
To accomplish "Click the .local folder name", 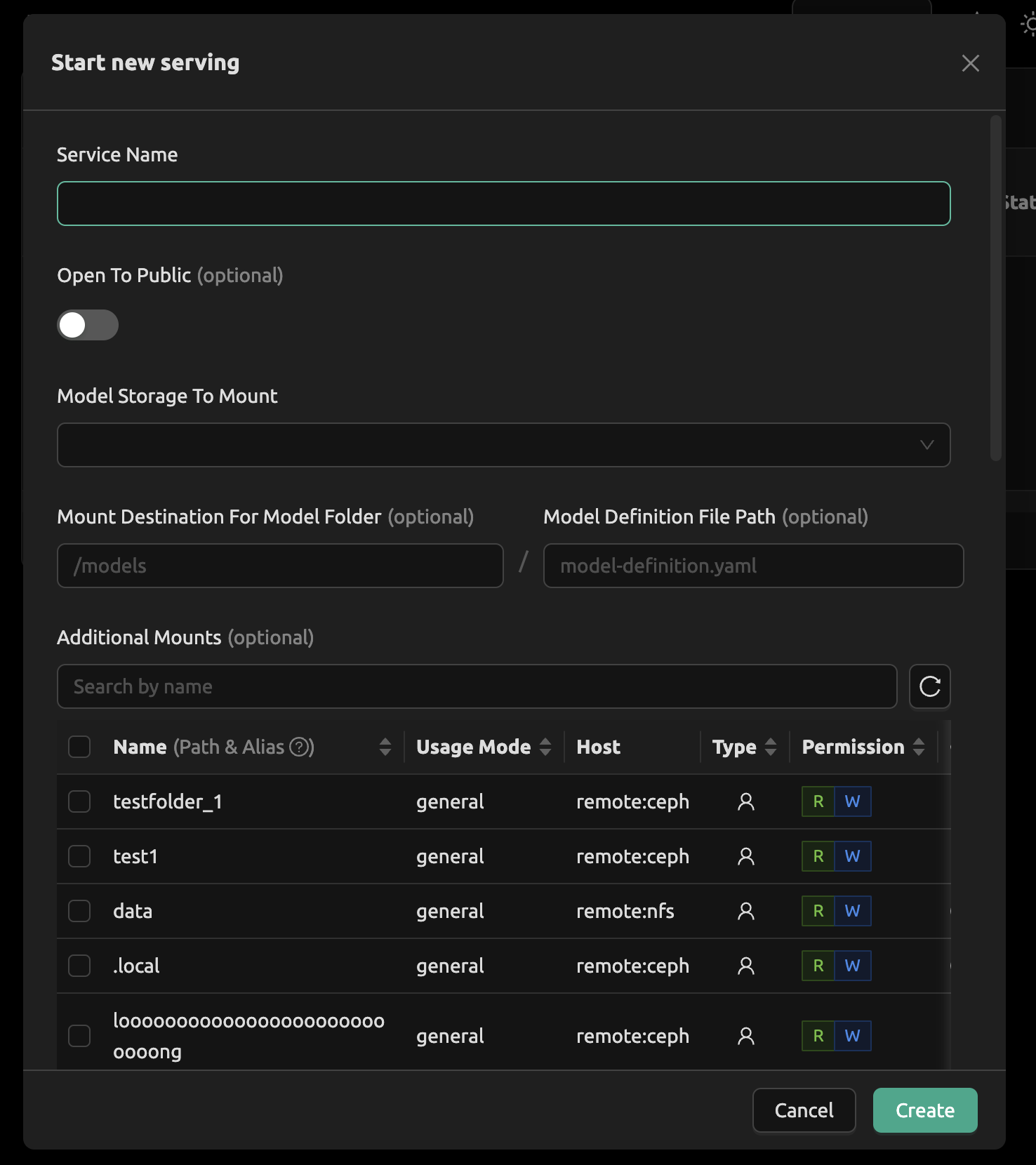I will click(x=136, y=966).
